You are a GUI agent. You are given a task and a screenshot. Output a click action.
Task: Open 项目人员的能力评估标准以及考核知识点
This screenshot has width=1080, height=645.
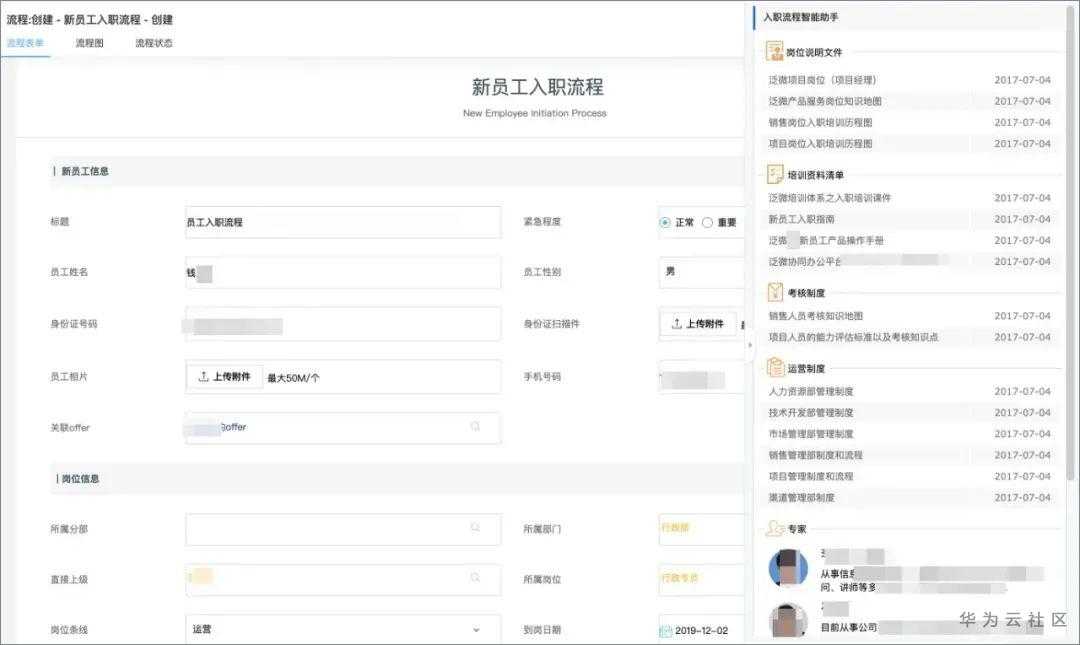coord(853,337)
